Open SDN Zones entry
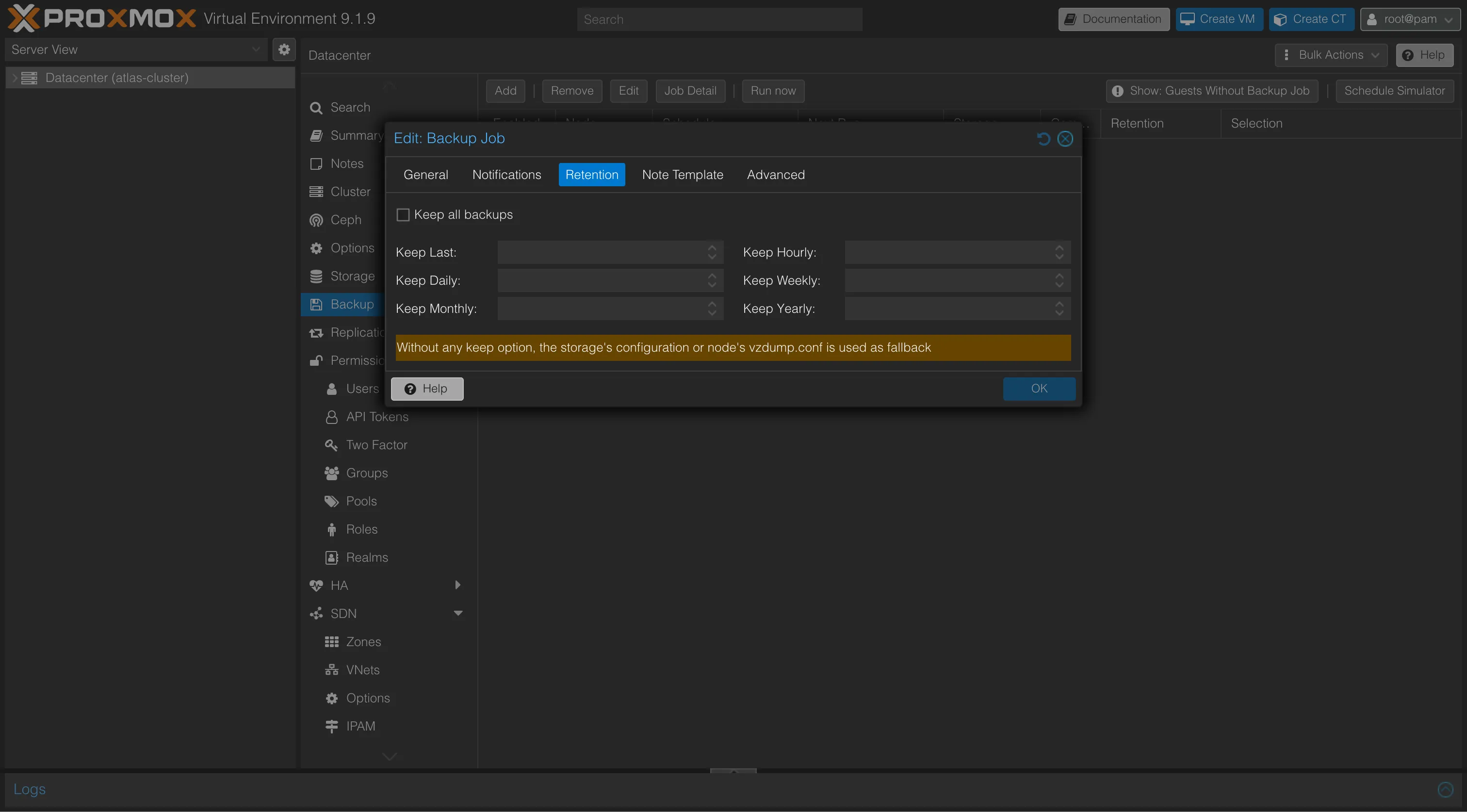The image size is (1467, 812). [363, 642]
